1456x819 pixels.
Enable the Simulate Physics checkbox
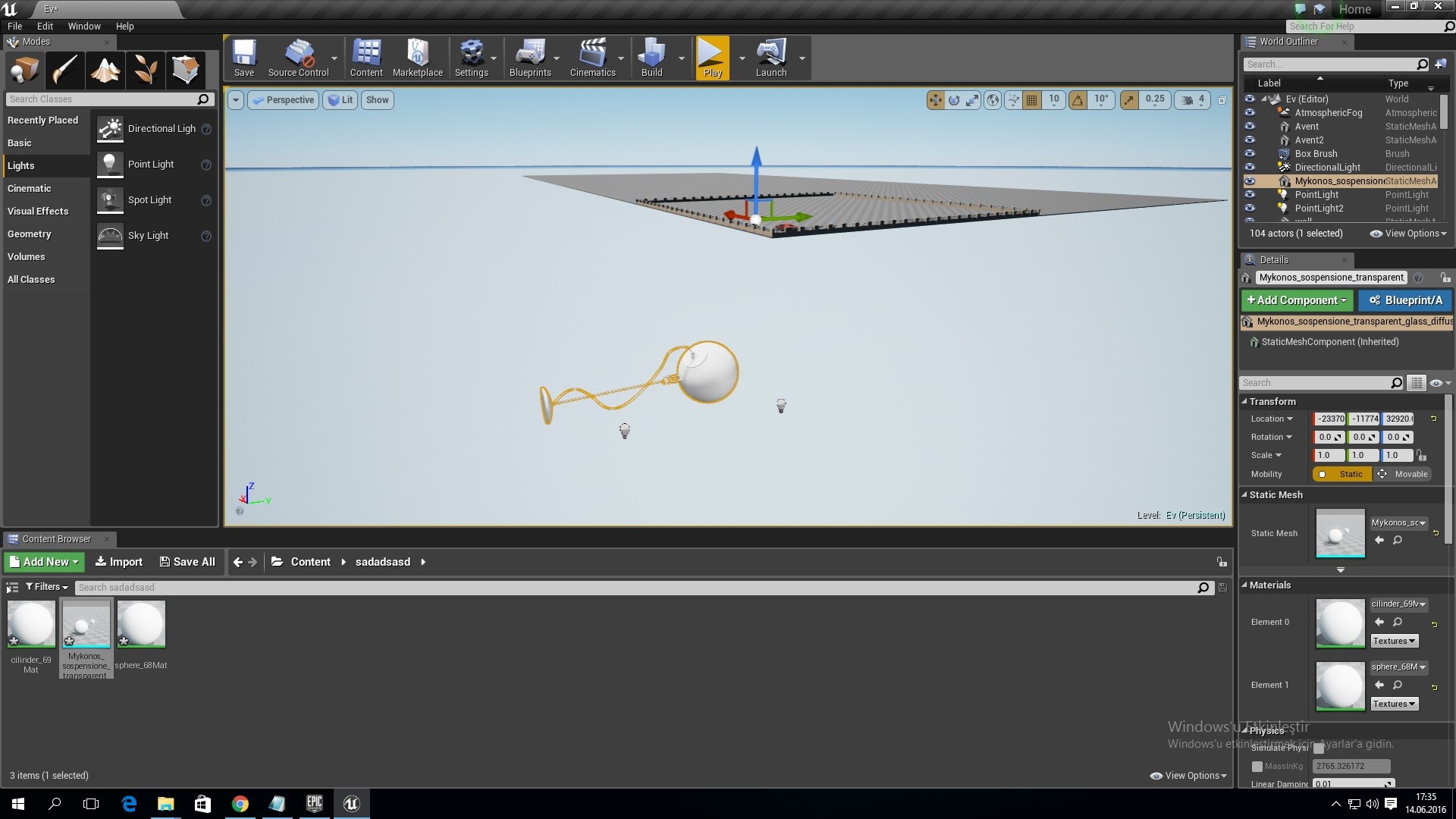point(1319,748)
